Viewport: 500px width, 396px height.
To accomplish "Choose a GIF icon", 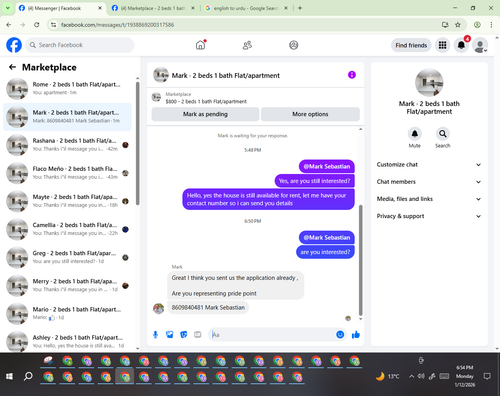I will click(198, 334).
